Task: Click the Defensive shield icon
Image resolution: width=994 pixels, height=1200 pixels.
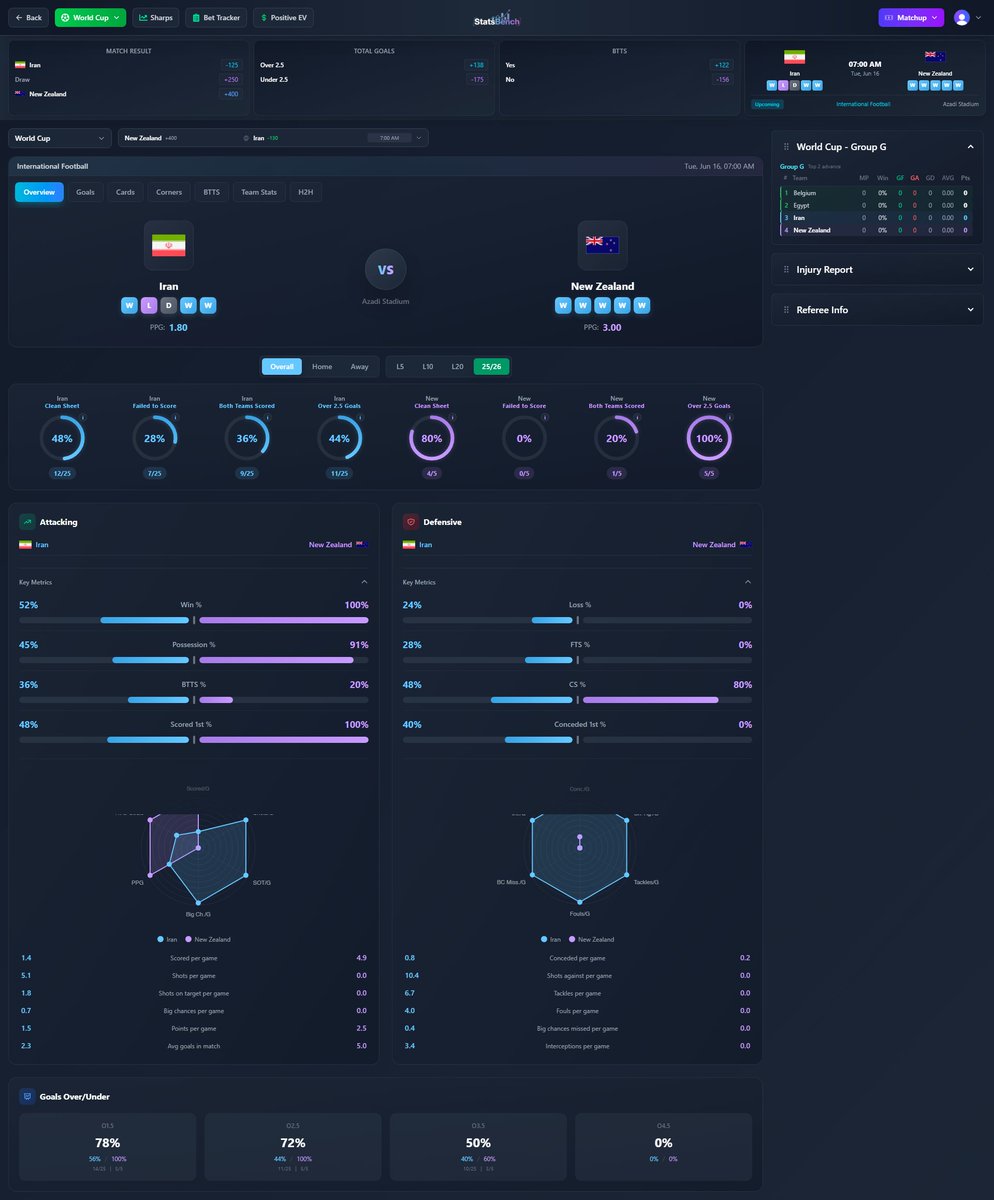Action: point(411,522)
